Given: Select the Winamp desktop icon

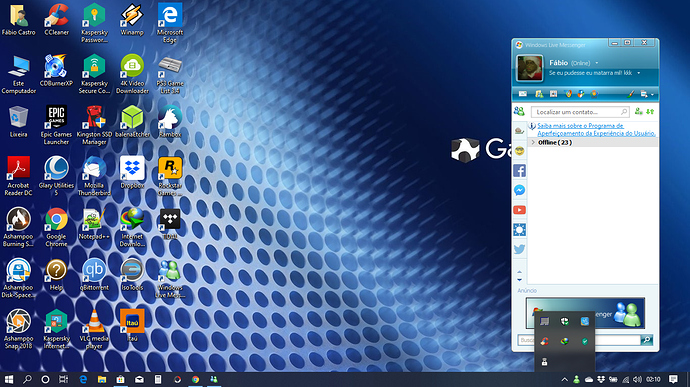Looking at the screenshot, I should (x=132, y=19).
